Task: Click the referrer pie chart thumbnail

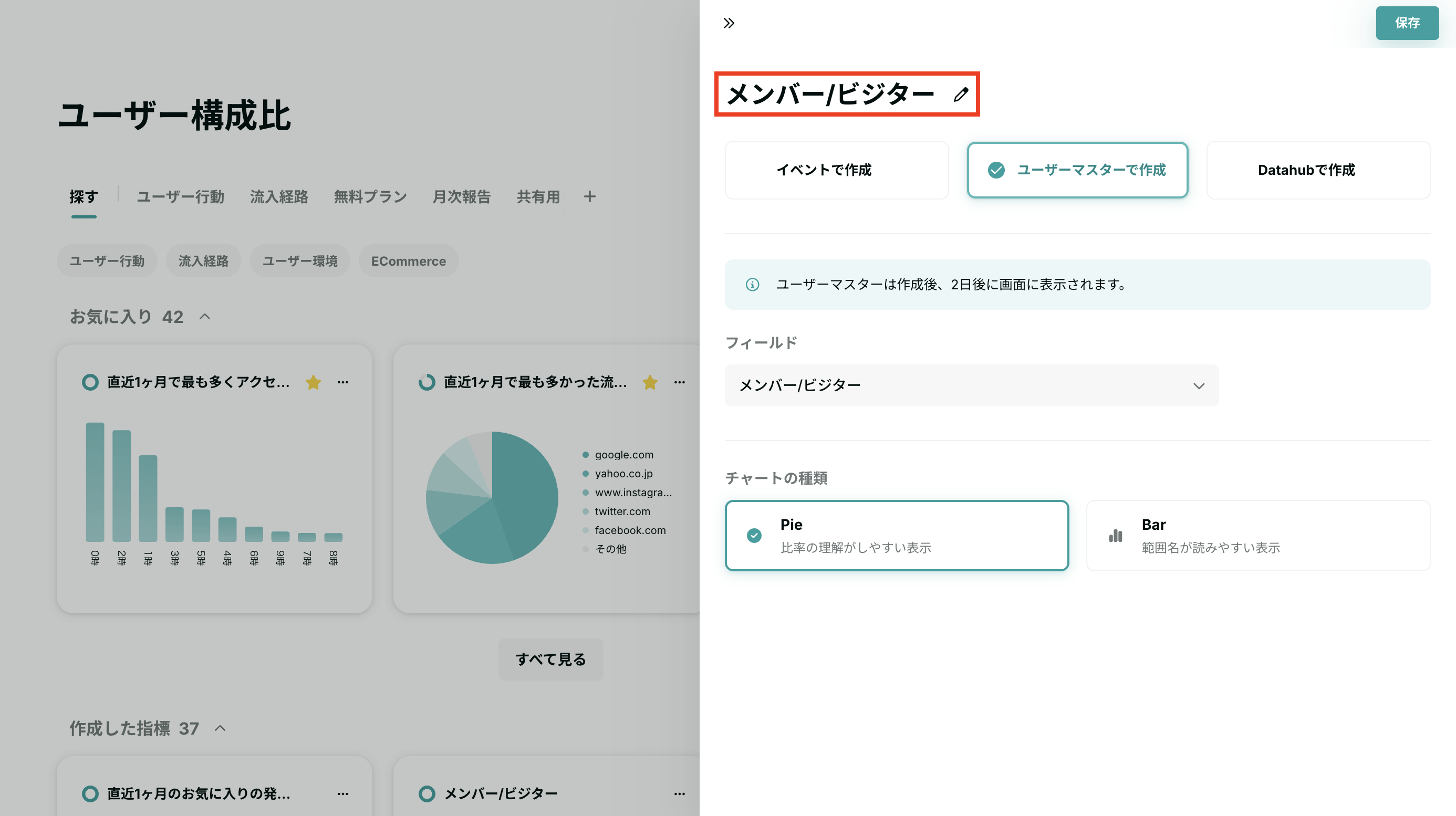Action: tap(492, 498)
